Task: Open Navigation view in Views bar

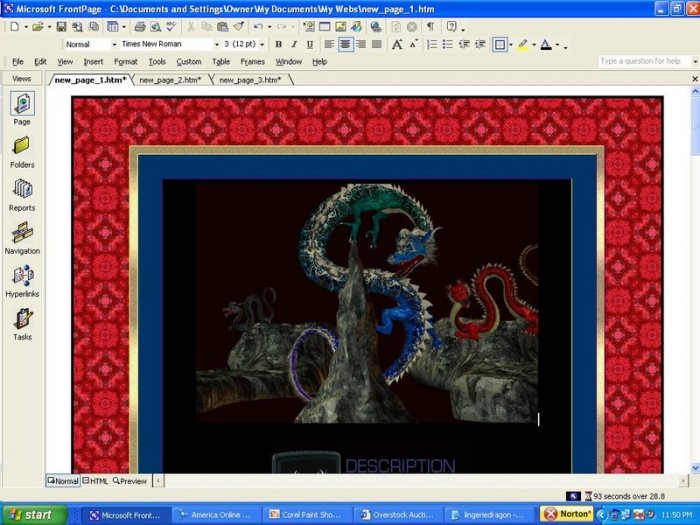Action: click(x=22, y=238)
